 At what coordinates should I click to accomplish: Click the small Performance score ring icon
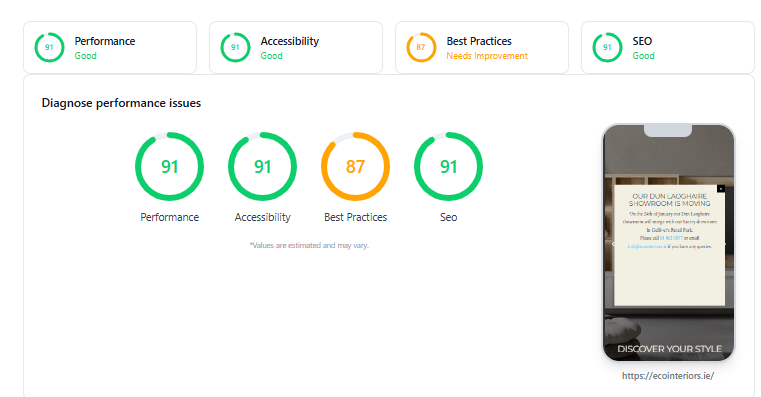pyautogui.click(x=49, y=47)
